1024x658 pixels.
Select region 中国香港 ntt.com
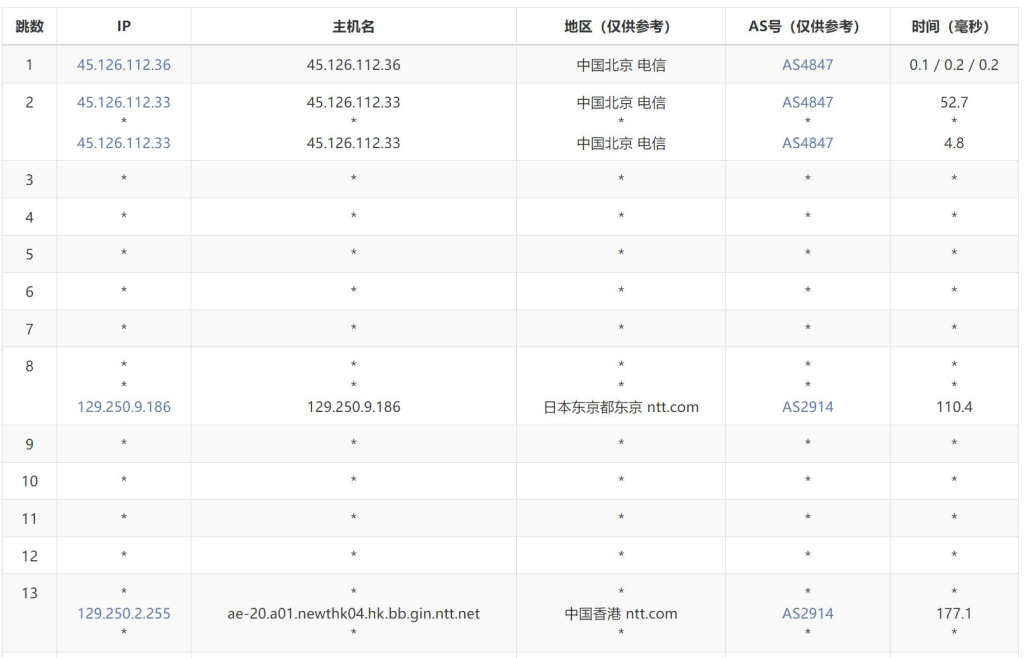620,614
